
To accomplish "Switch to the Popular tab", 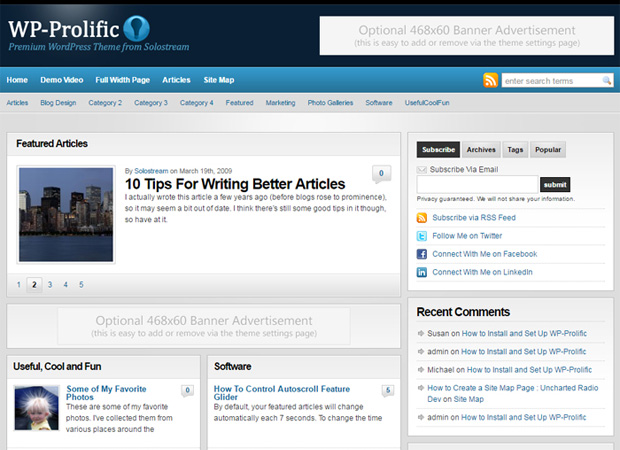I will 548,149.
